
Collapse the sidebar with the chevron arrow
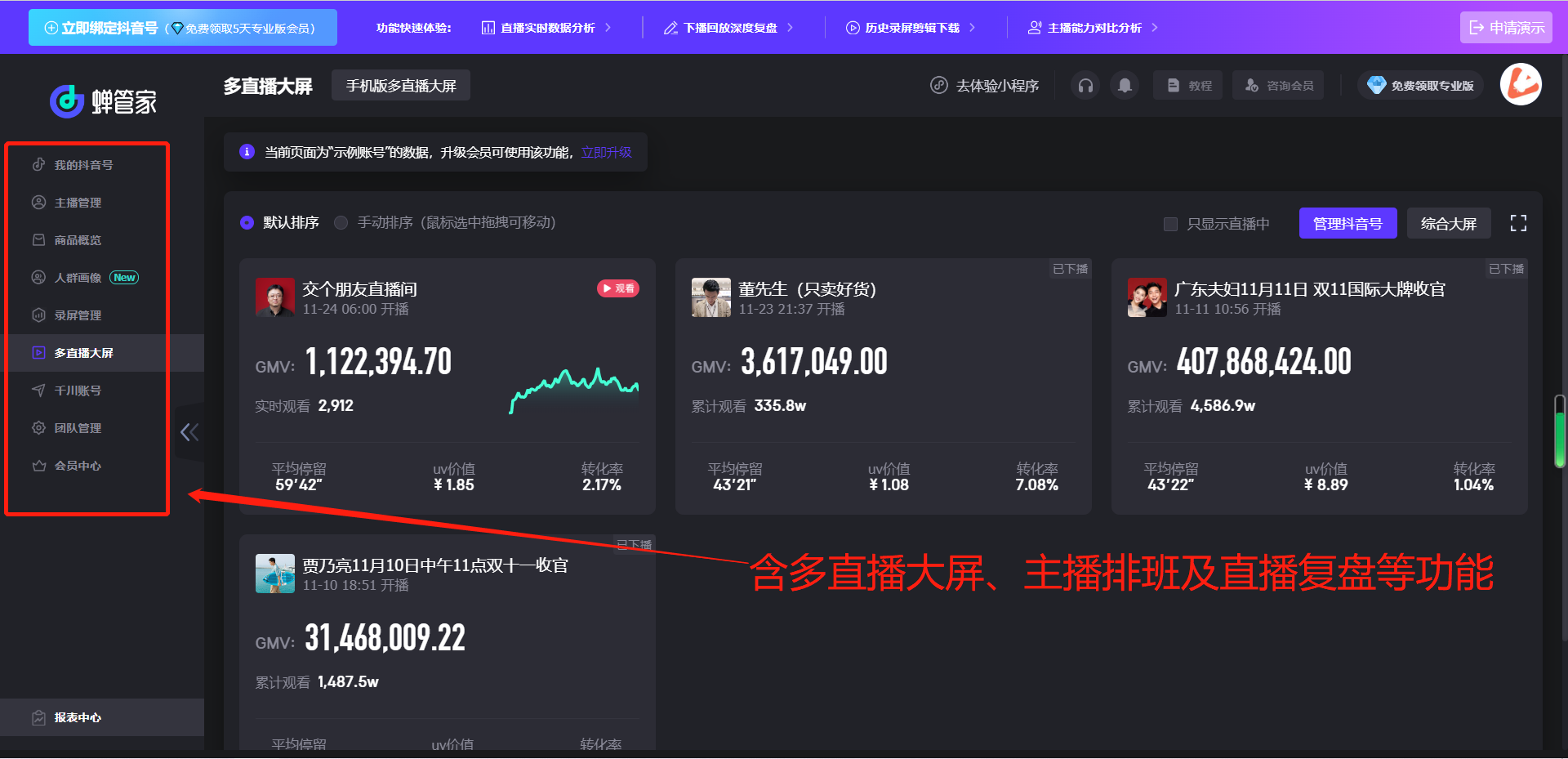click(x=189, y=433)
